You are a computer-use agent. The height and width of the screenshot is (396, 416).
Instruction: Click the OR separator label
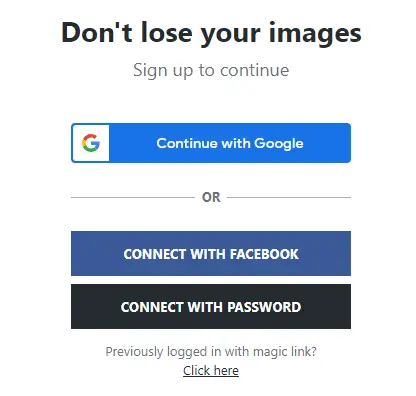pyautogui.click(x=211, y=197)
